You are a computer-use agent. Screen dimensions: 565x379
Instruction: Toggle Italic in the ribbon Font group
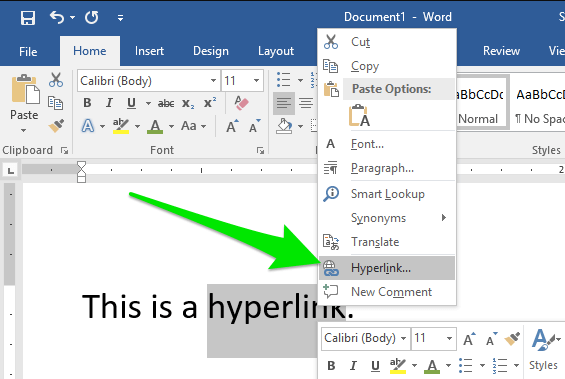click(109, 103)
